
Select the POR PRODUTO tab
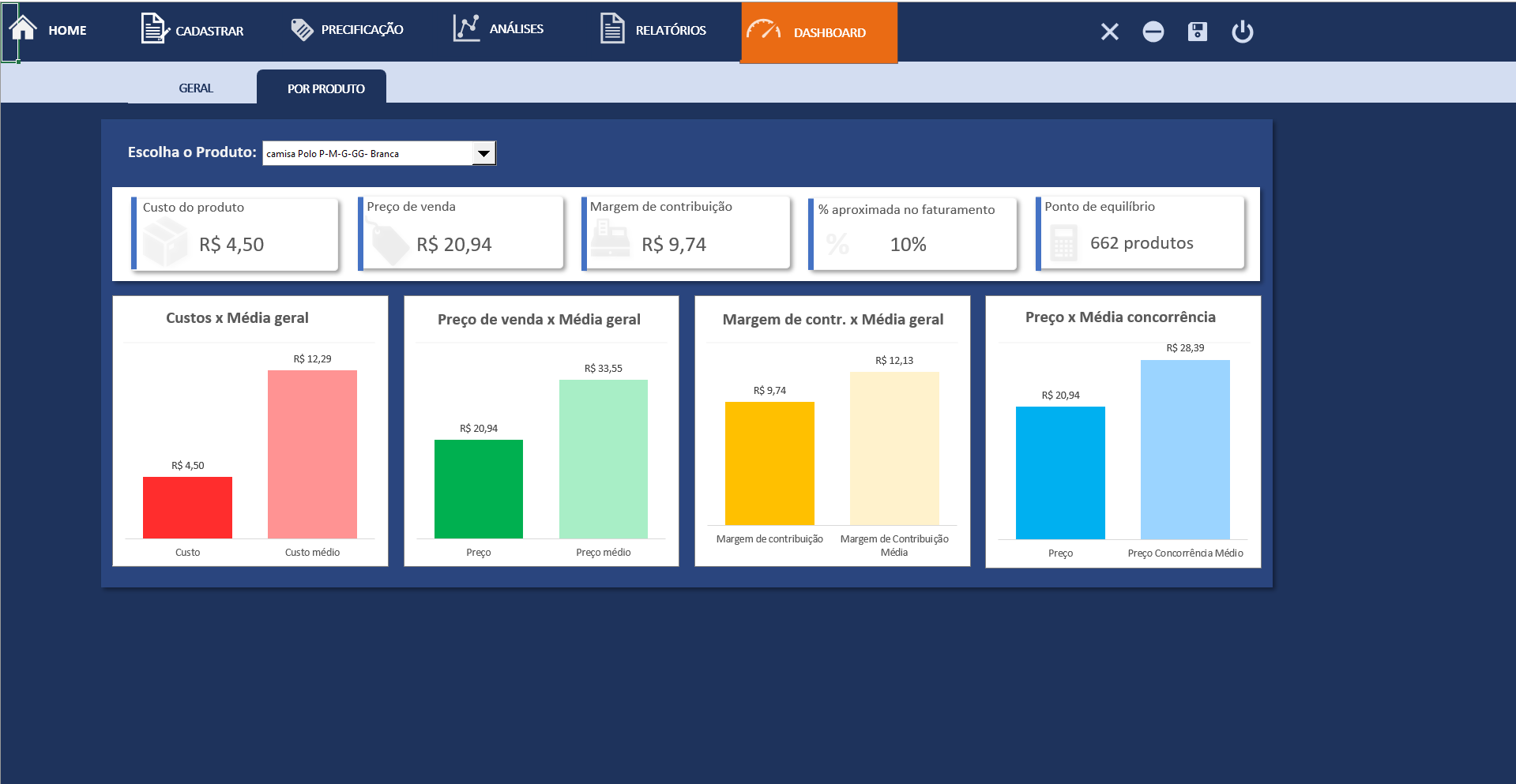[325, 88]
